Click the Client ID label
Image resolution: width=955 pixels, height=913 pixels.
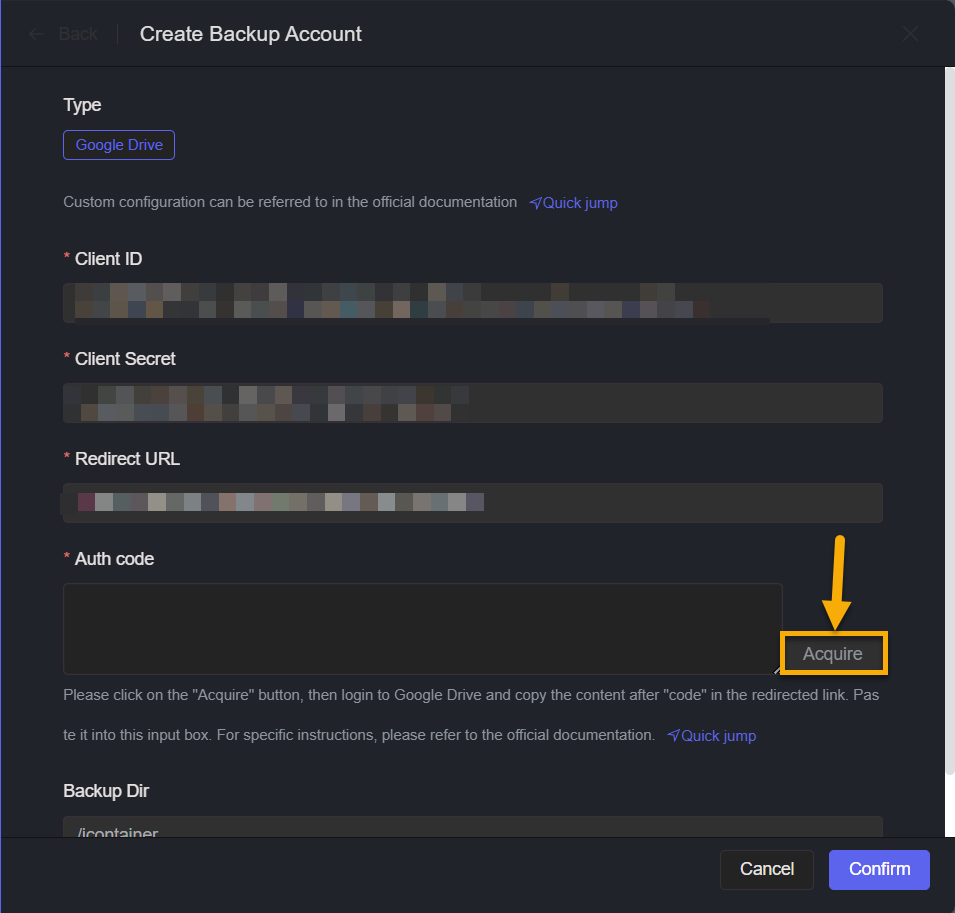pyautogui.click(x=108, y=259)
